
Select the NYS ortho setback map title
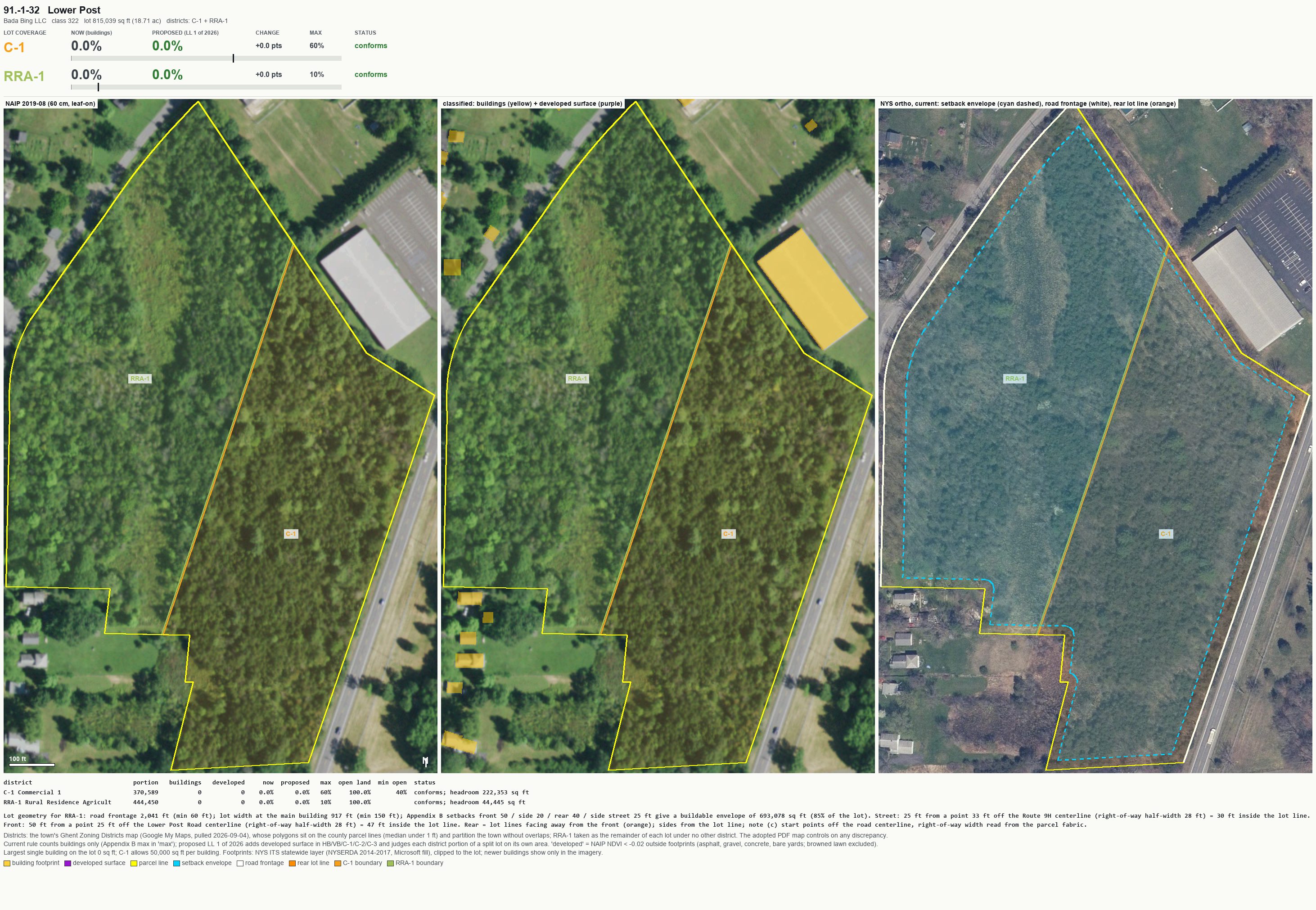click(x=1028, y=104)
